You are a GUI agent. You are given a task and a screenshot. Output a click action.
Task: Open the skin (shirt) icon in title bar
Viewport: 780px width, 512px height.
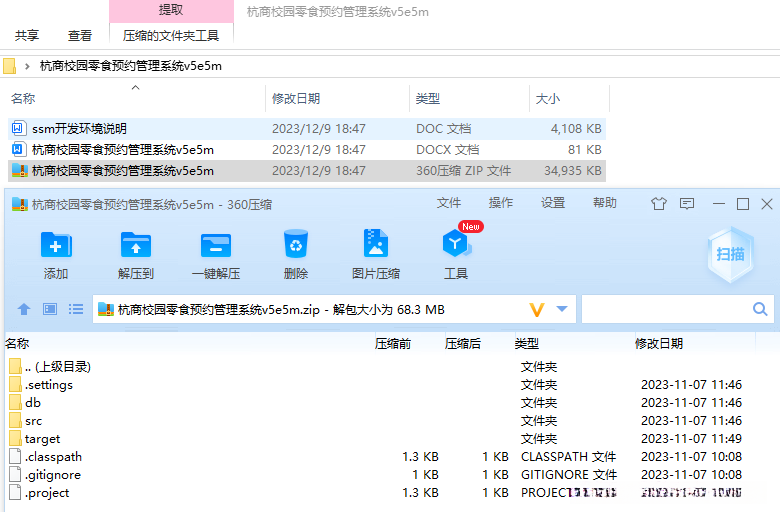659,204
